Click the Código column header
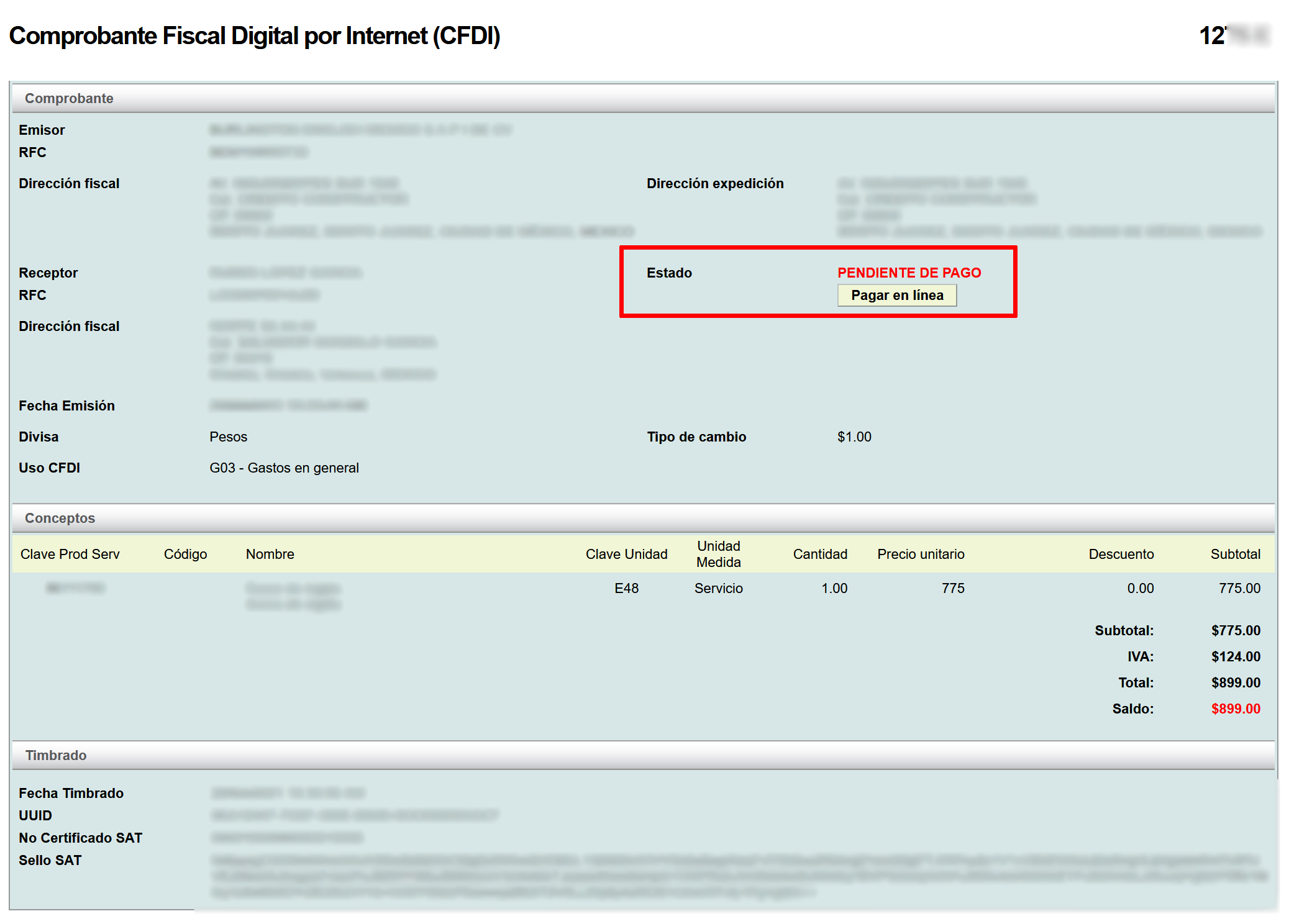Image resolution: width=1289 pixels, height=924 pixels. [185, 554]
